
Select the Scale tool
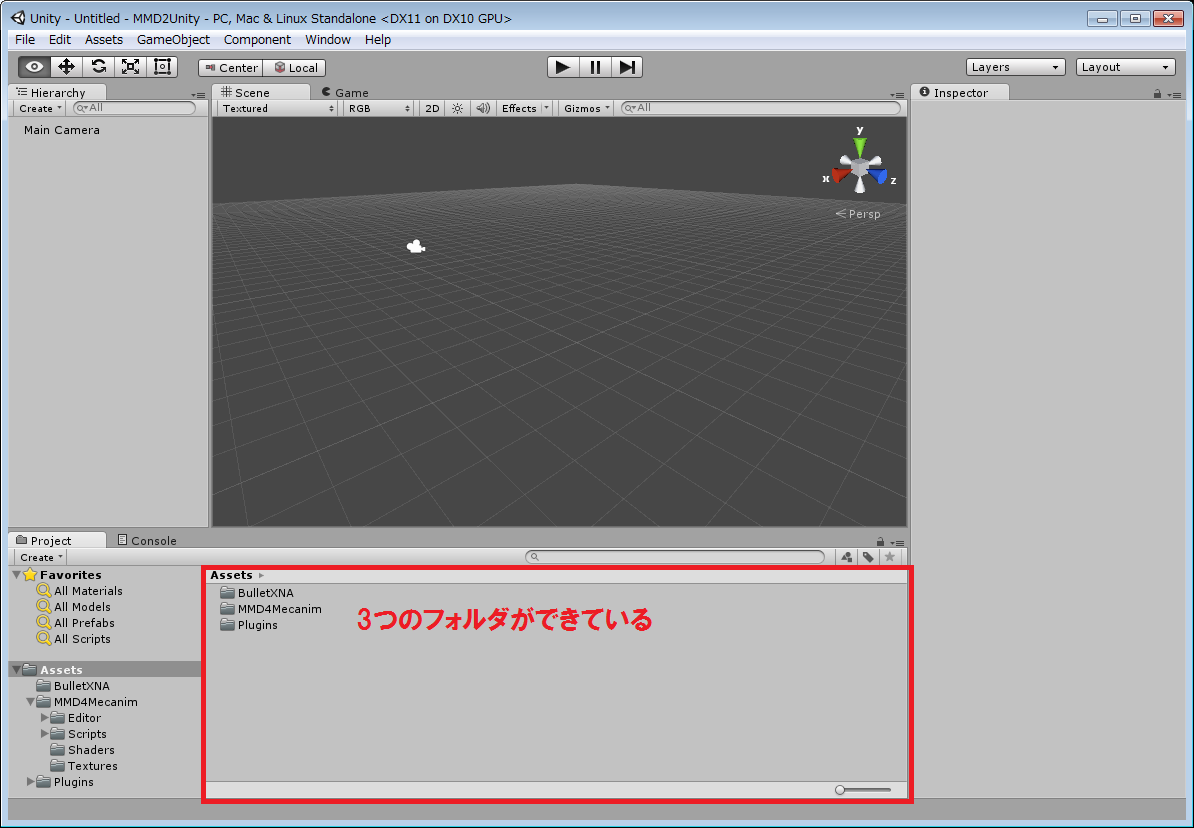pos(130,67)
